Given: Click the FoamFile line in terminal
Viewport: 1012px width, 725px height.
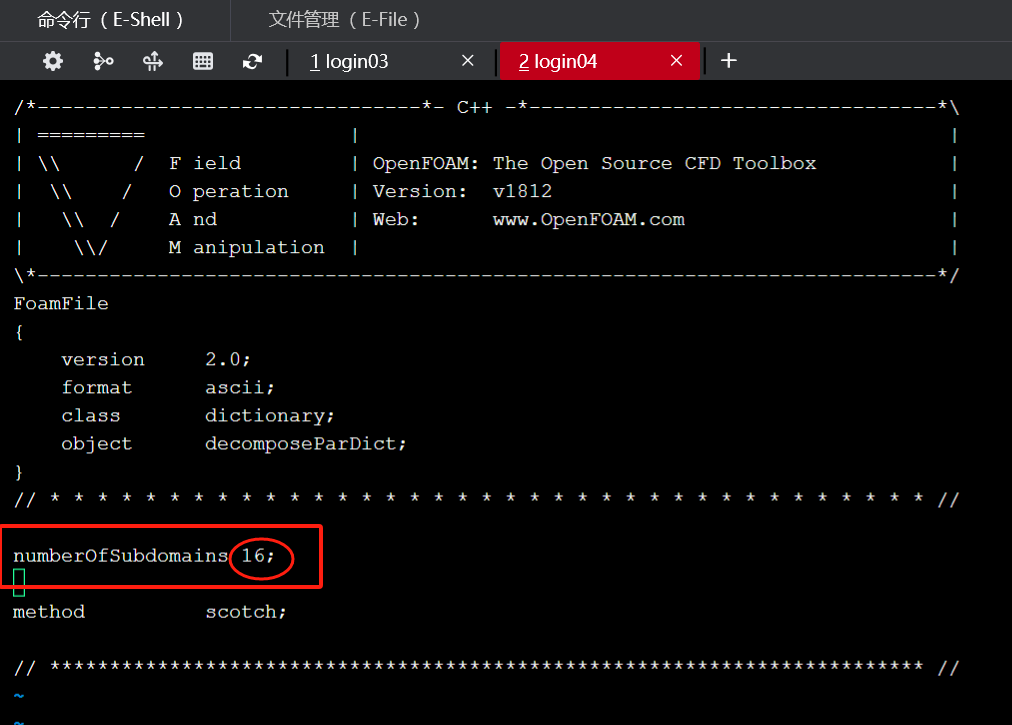Looking at the screenshot, I should point(61,304).
